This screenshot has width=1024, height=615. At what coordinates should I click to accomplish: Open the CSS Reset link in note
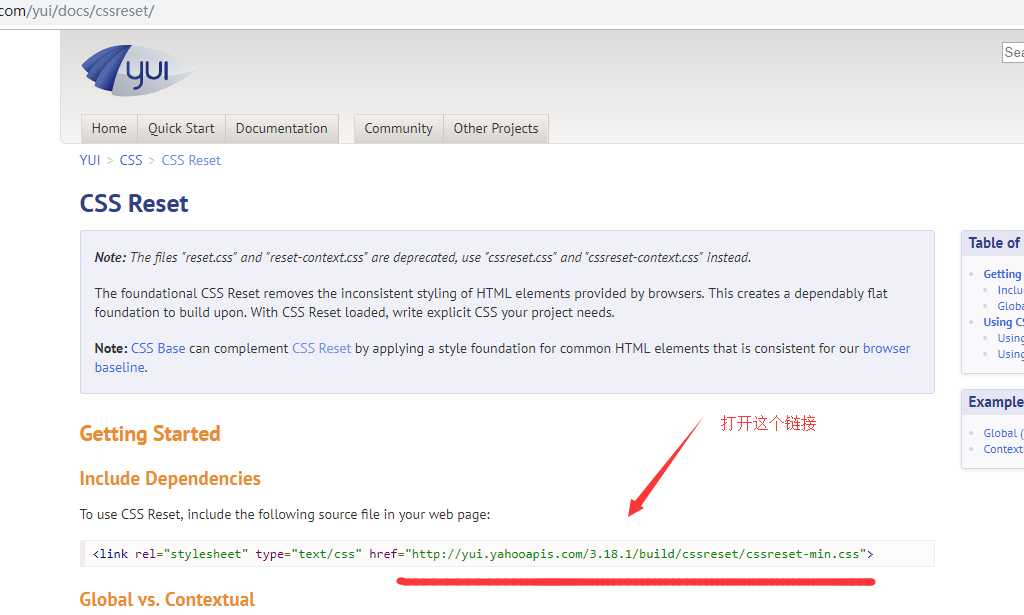[321, 349]
